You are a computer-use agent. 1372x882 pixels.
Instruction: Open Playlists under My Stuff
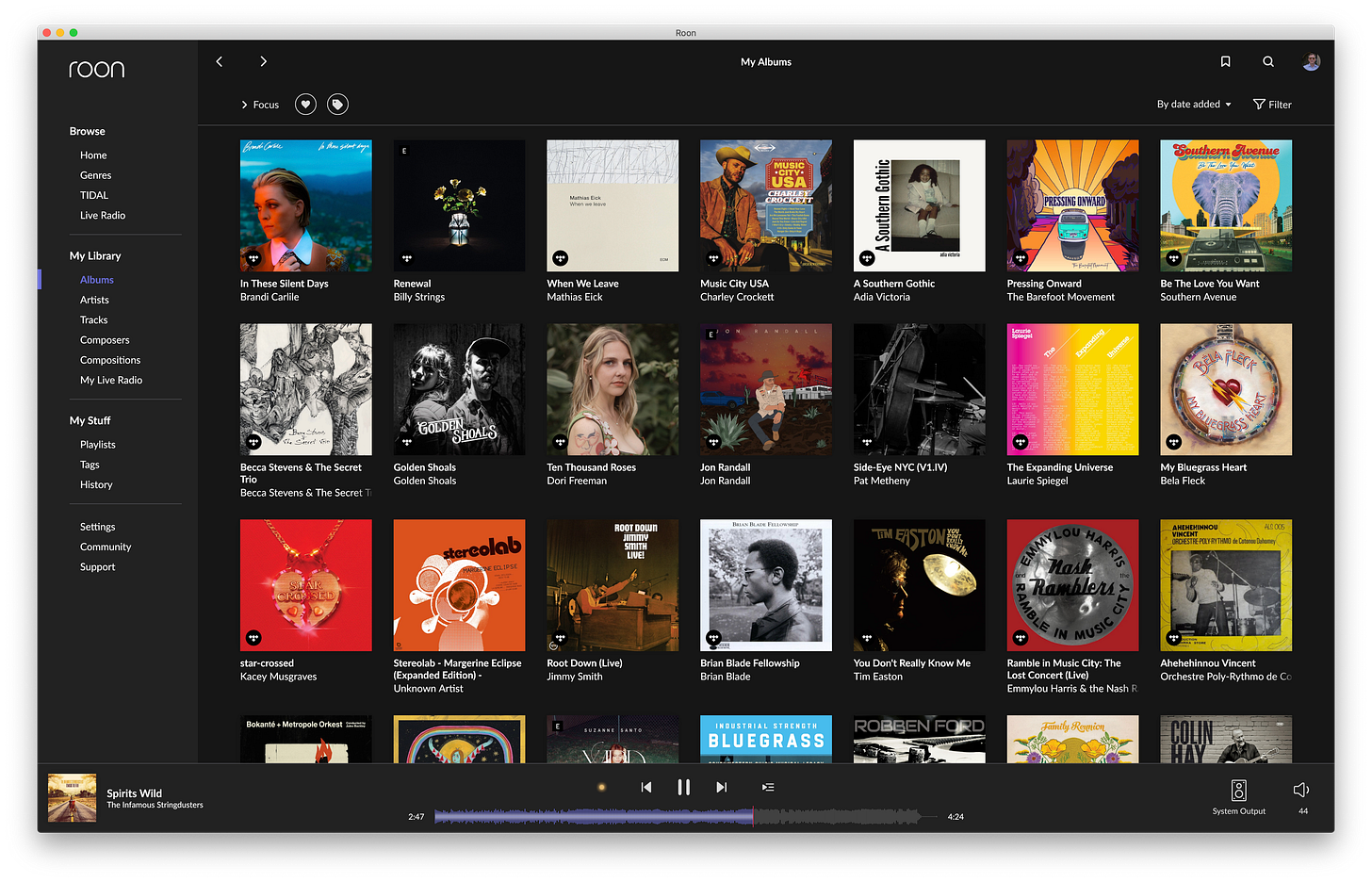98,445
